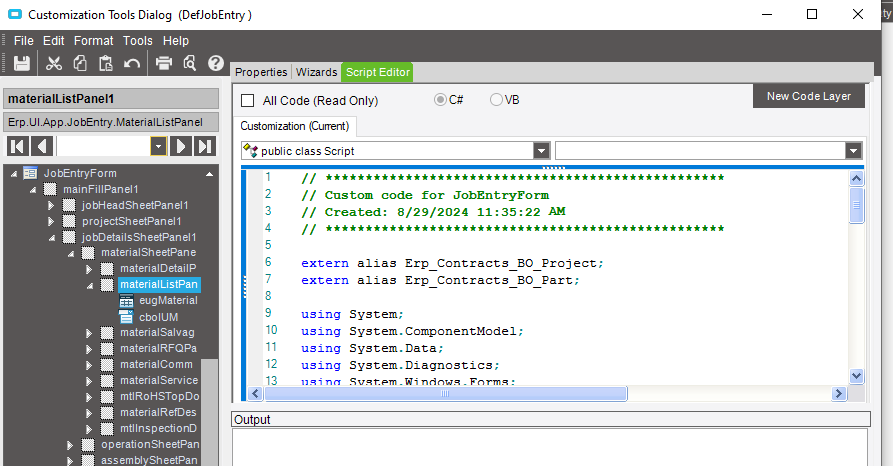Open the empty member dropdown at right
893x466 pixels.
pyautogui.click(x=853, y=151)
